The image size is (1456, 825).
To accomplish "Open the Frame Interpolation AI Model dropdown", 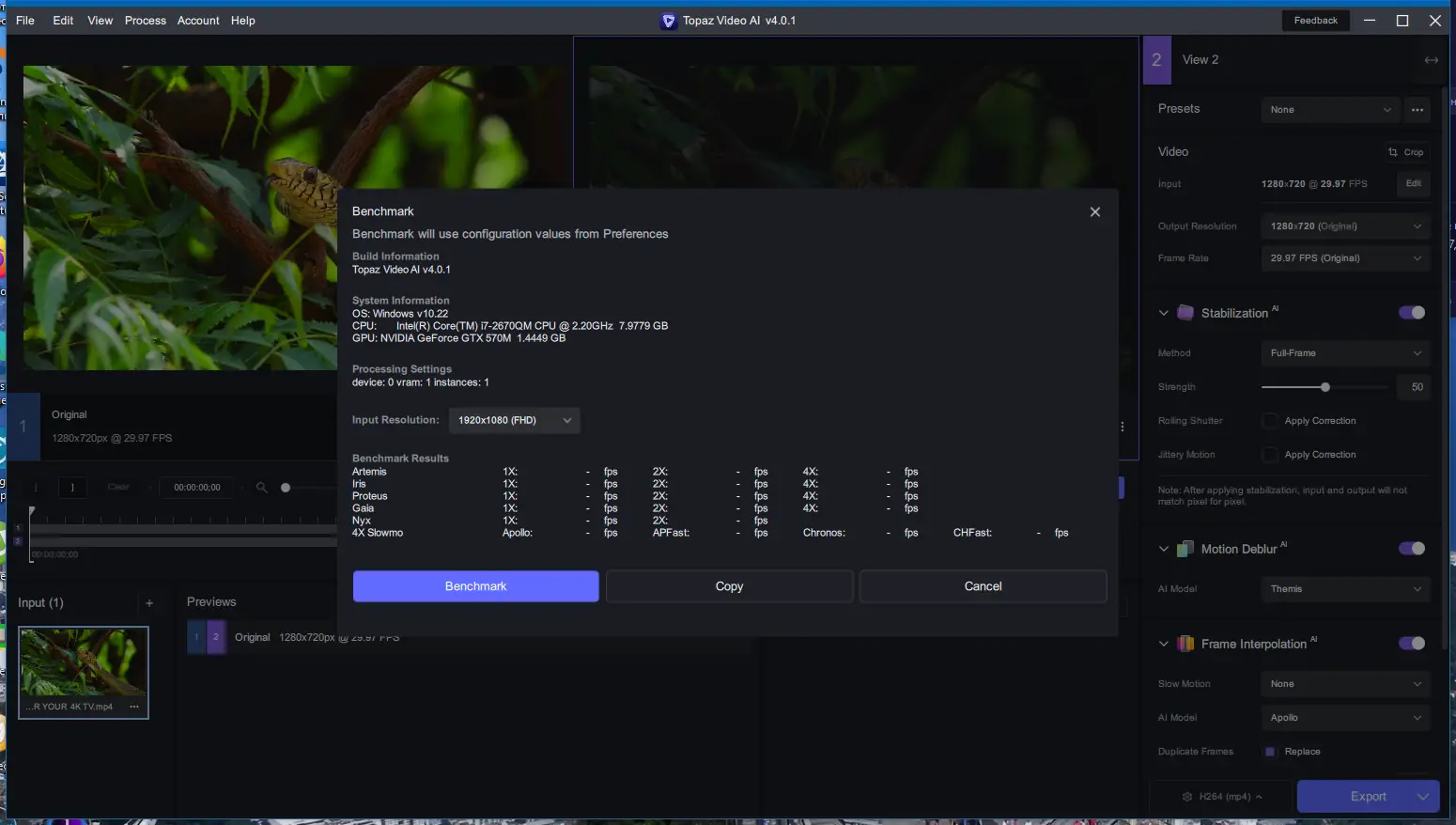I will (1345, 718).
